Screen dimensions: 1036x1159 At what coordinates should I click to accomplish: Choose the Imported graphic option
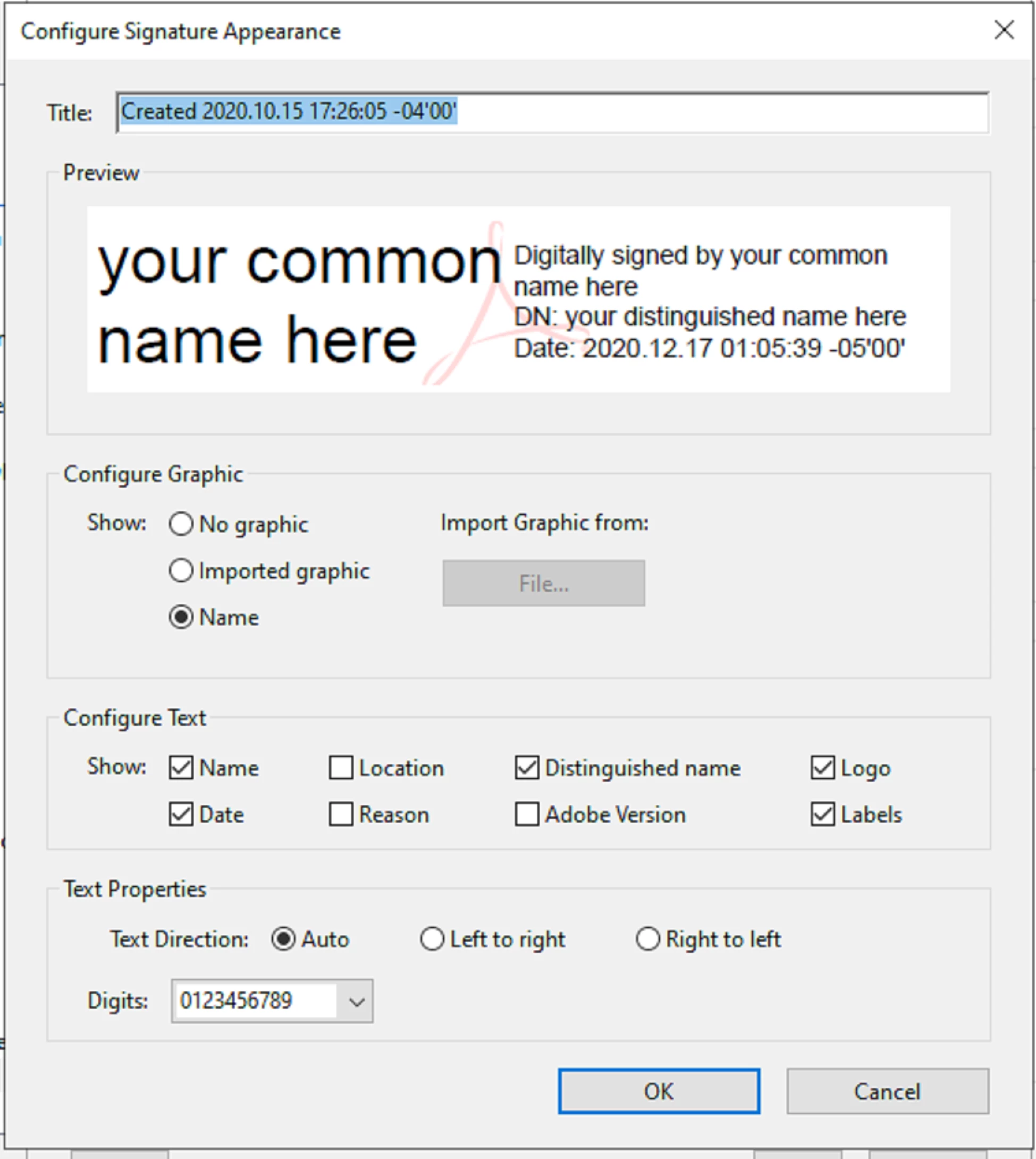(x=181, y=570)
